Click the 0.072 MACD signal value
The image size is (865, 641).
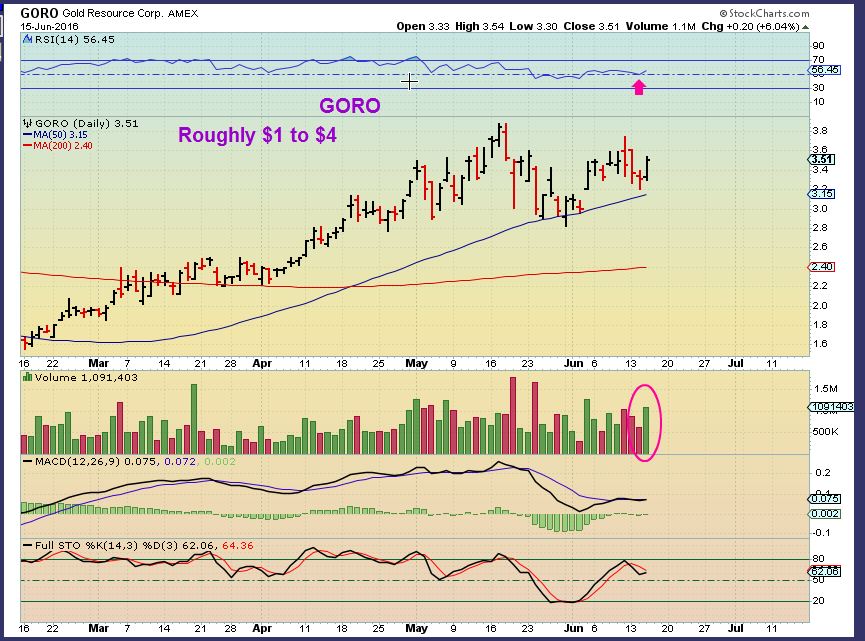click(180, 461)
